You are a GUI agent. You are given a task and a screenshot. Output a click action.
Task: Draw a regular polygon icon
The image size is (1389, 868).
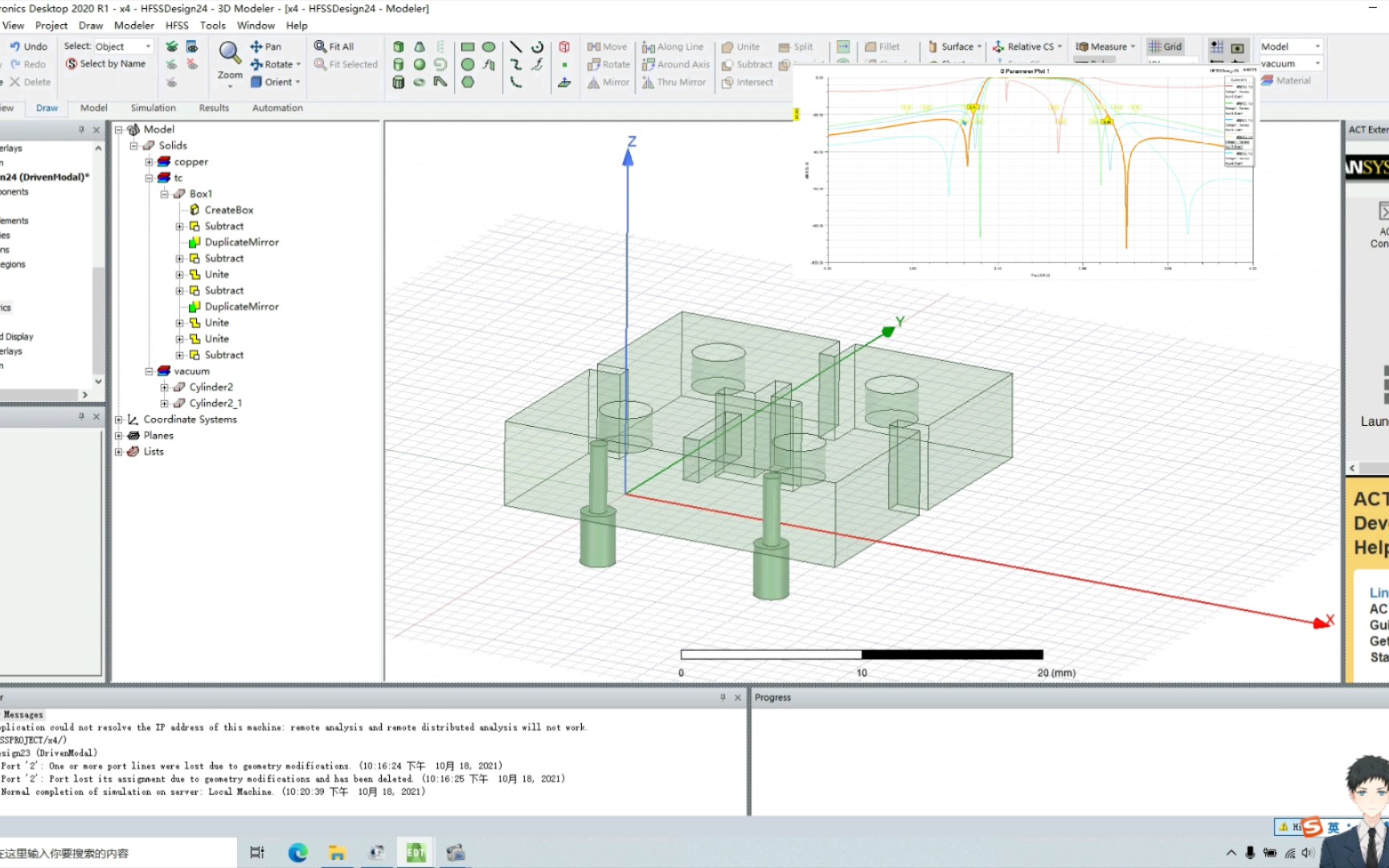(468, 82)
